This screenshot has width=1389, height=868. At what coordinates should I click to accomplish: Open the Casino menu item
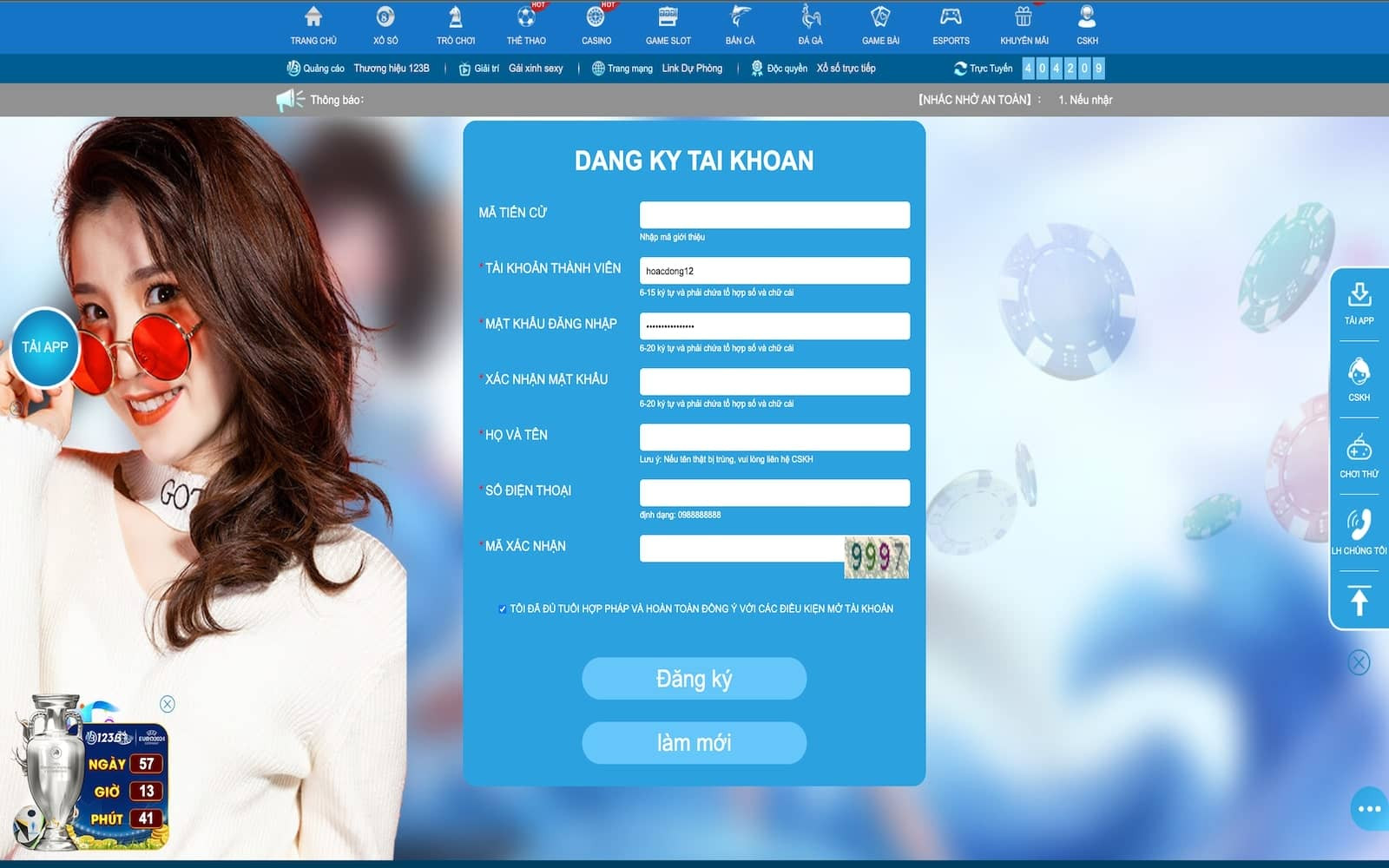point(596,25)
